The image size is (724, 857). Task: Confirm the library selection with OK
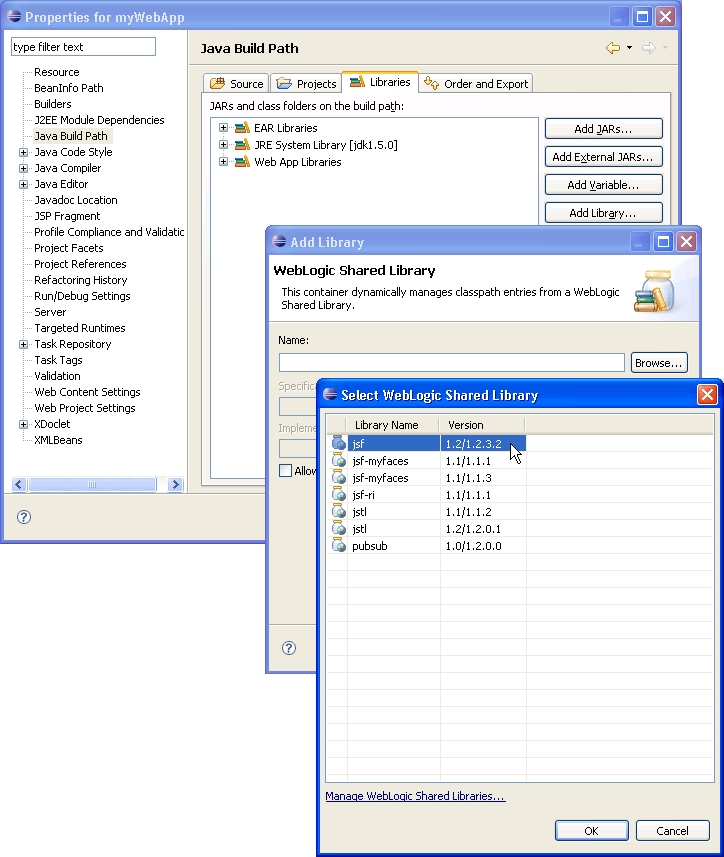[x=592, y=831]
